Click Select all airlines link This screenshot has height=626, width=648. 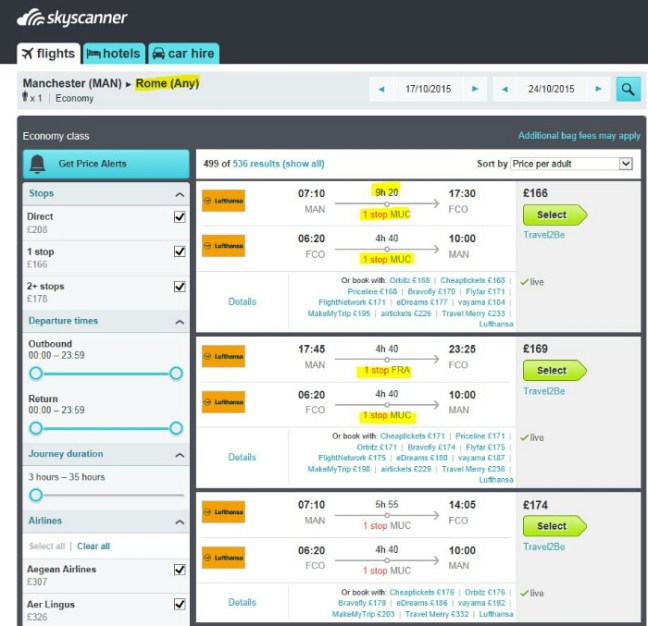click(47, 546)
